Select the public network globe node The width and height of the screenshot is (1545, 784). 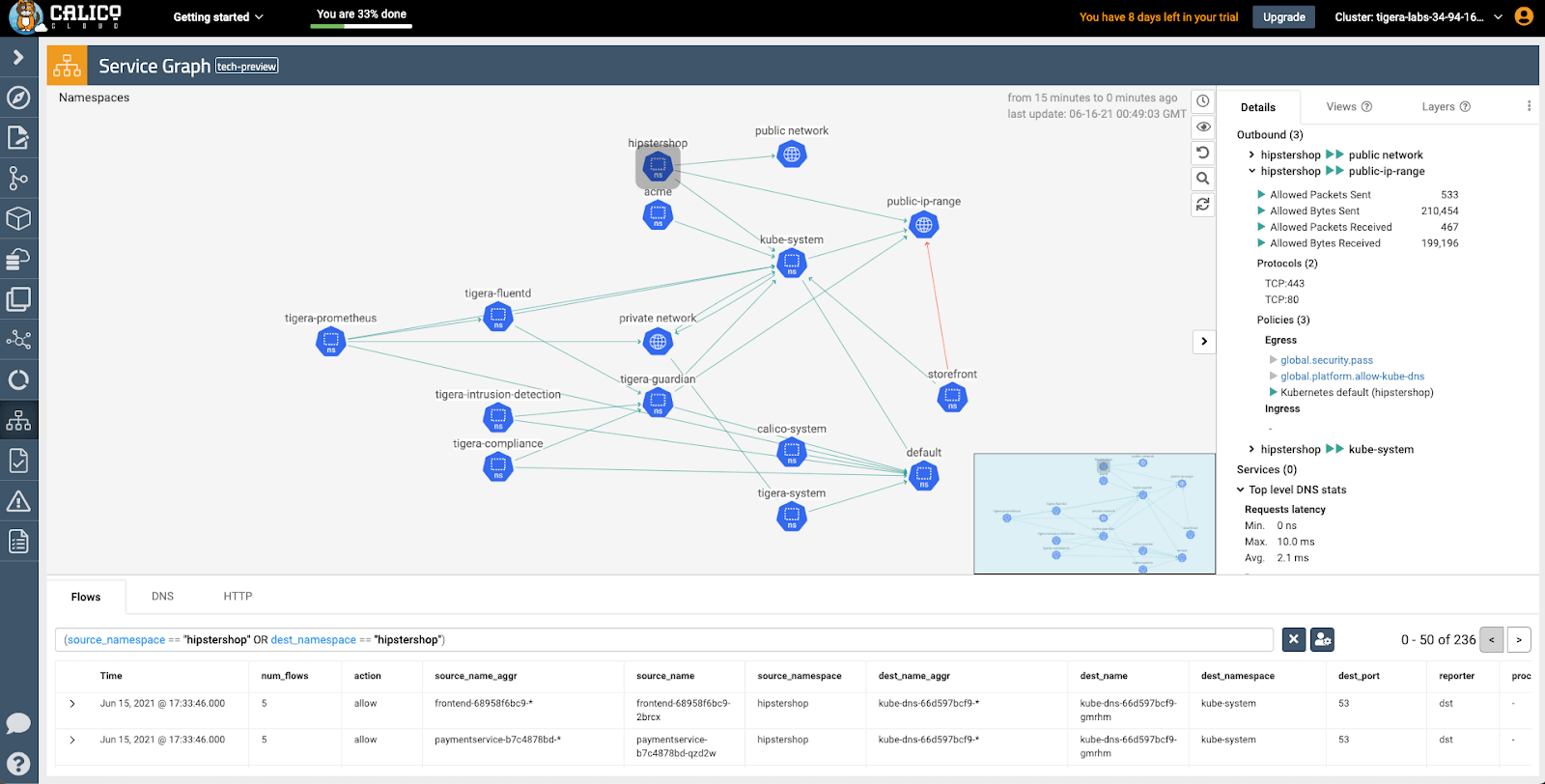pos(792,154)
